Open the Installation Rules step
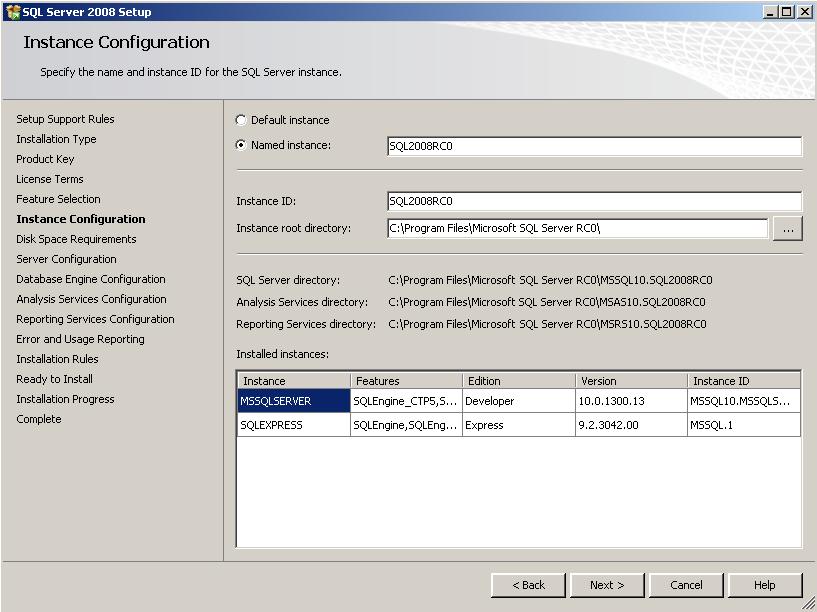Viewport: 817px width, 612px height. (57, 359)
